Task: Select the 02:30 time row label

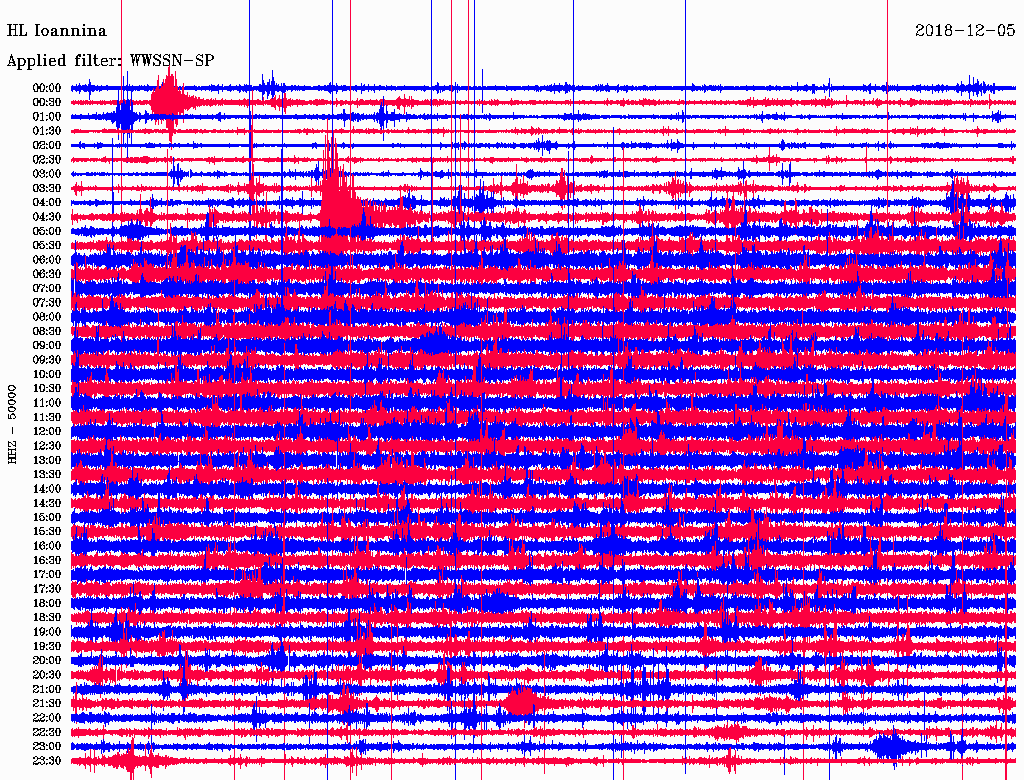Action: [47, 159]
